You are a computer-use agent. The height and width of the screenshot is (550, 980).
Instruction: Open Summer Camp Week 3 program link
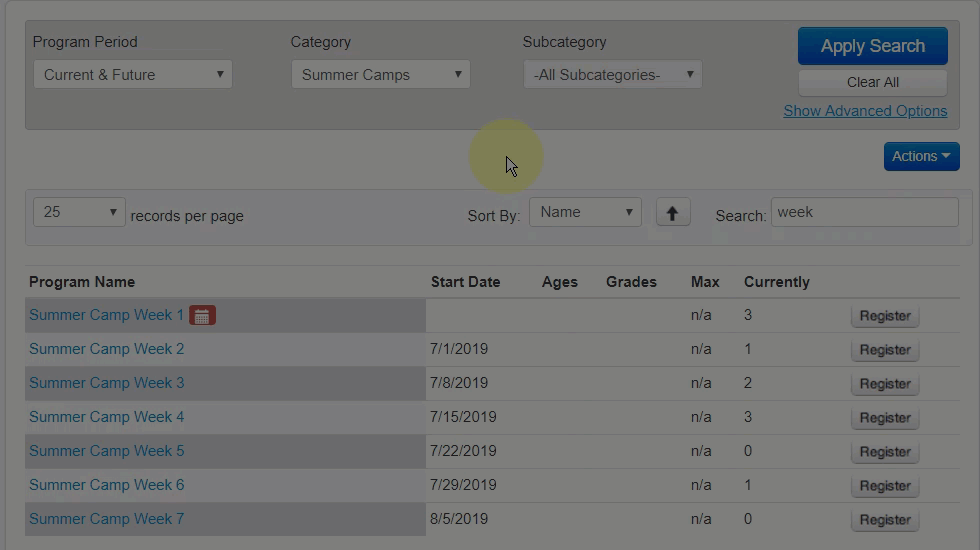pos(106,383)
